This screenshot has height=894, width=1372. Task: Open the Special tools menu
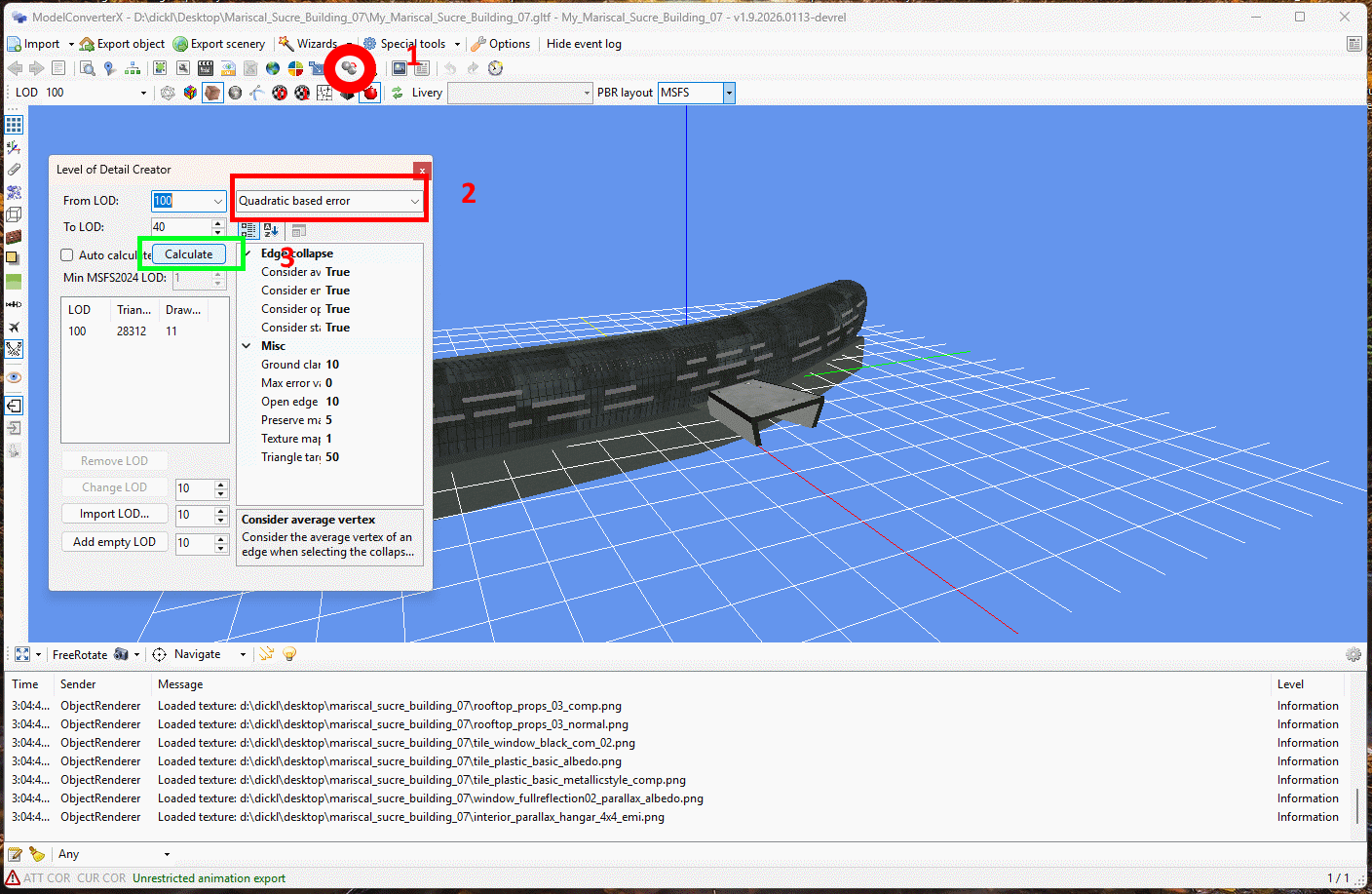[411, 44]
